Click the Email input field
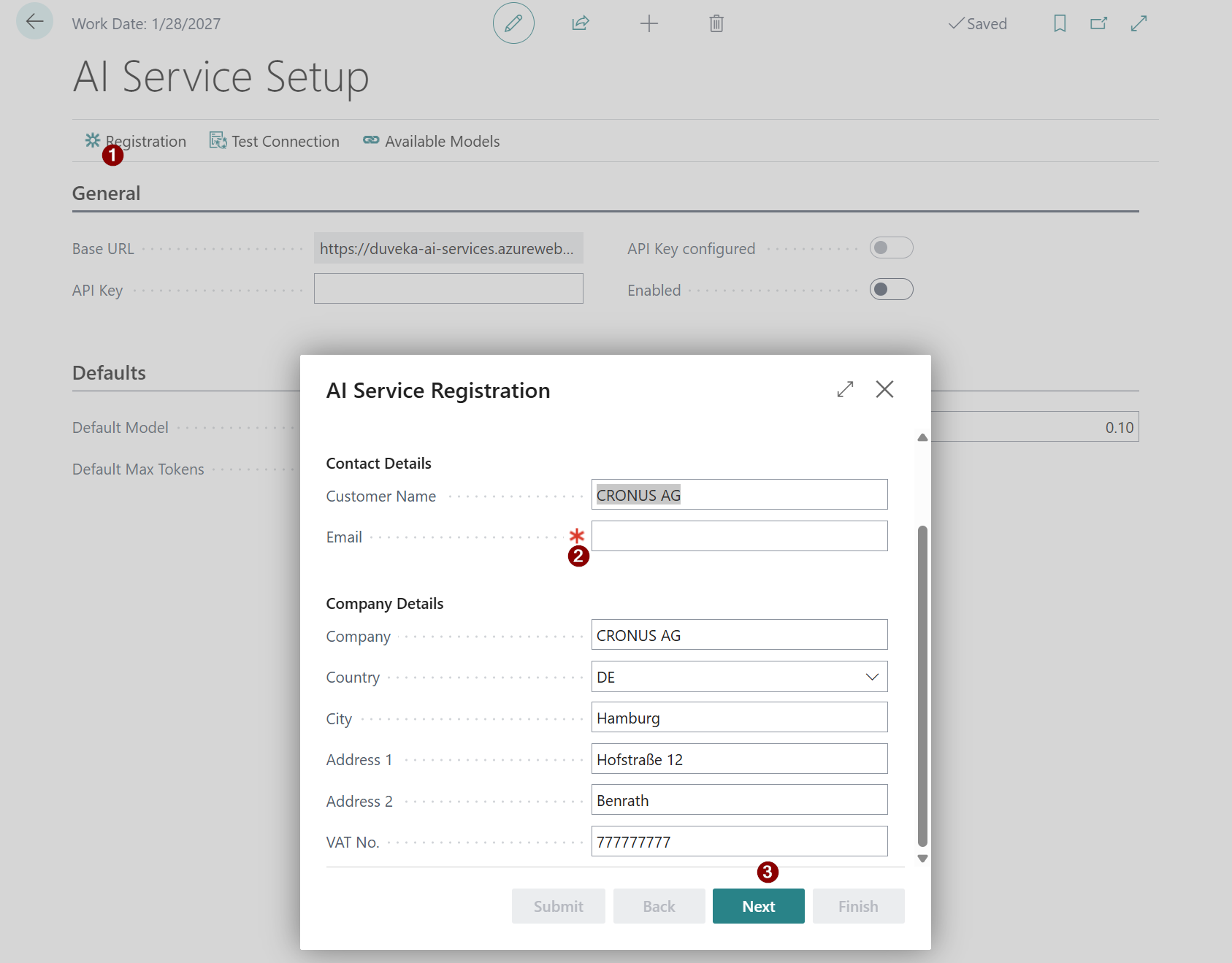Viewport: 1232px width, 963px height. tap(739, 536)
